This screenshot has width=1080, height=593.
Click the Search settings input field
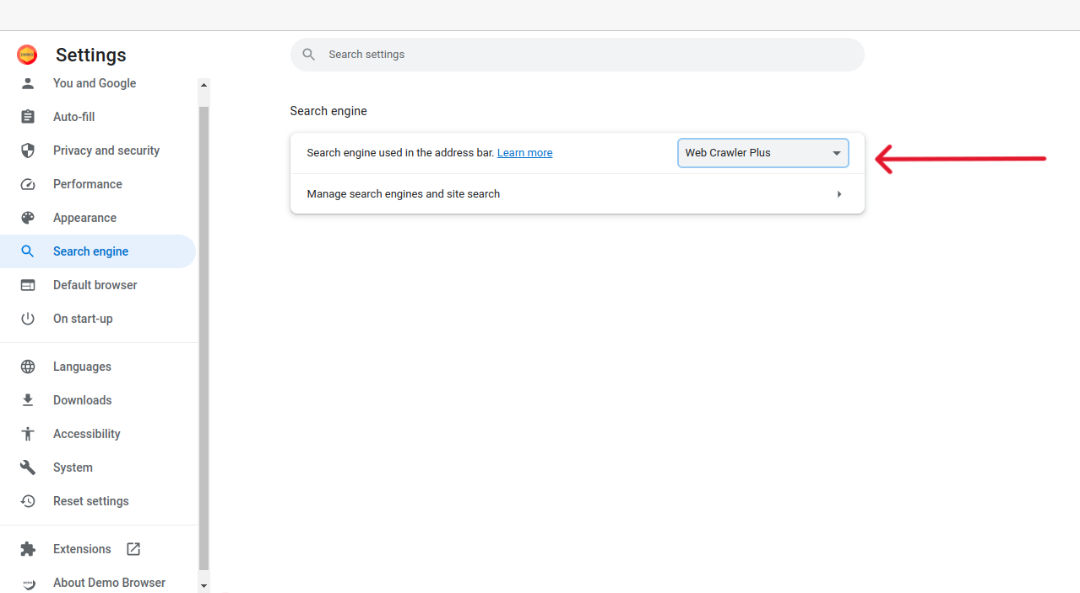click(577, 54)
